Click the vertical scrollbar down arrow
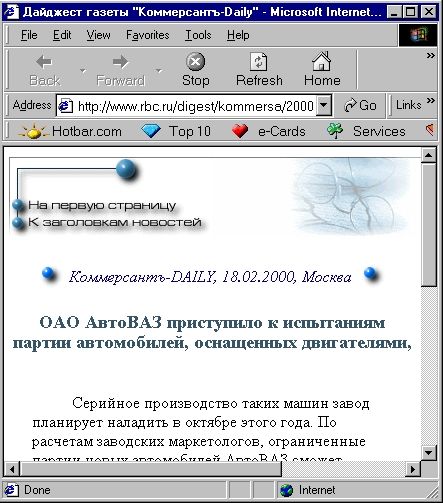Screen dimensions: 443x503 pyautogui.click(x=429, y=453)
